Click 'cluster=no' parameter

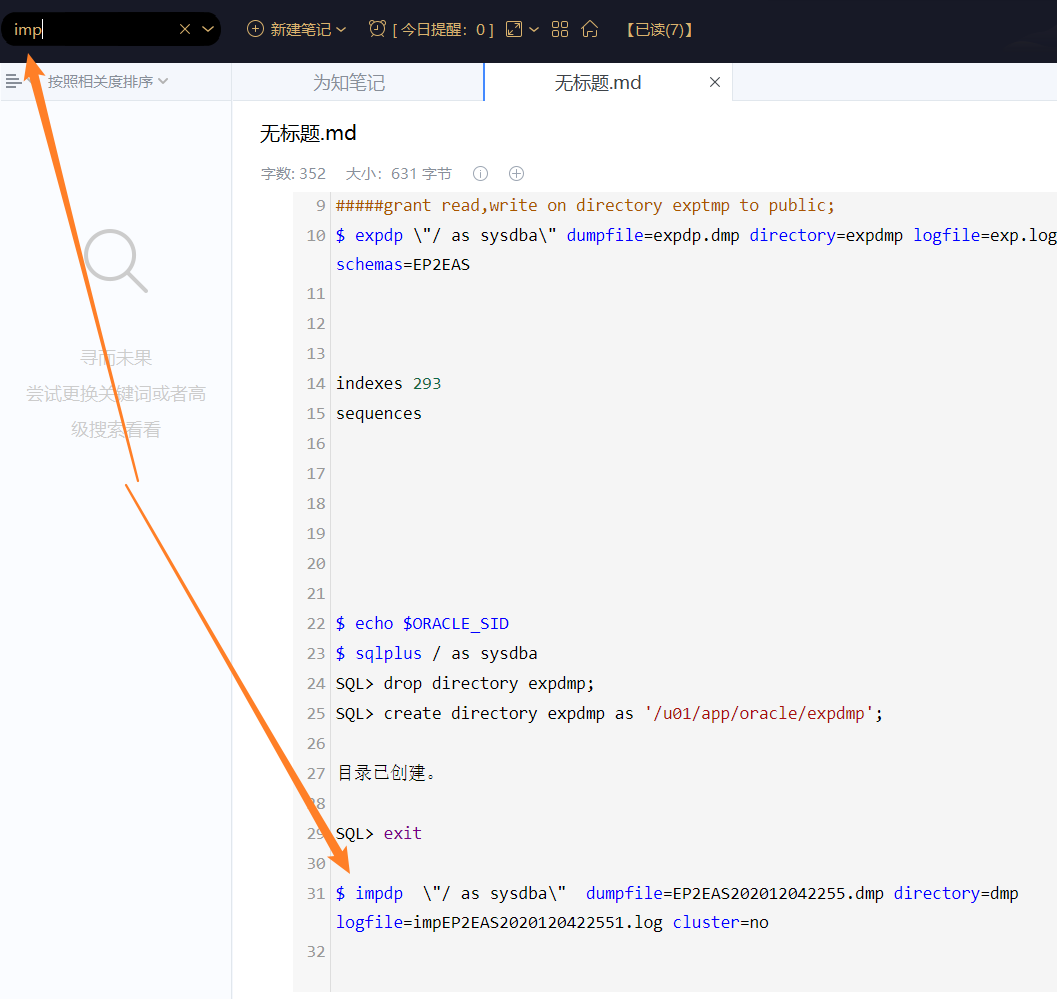[721, 922]
